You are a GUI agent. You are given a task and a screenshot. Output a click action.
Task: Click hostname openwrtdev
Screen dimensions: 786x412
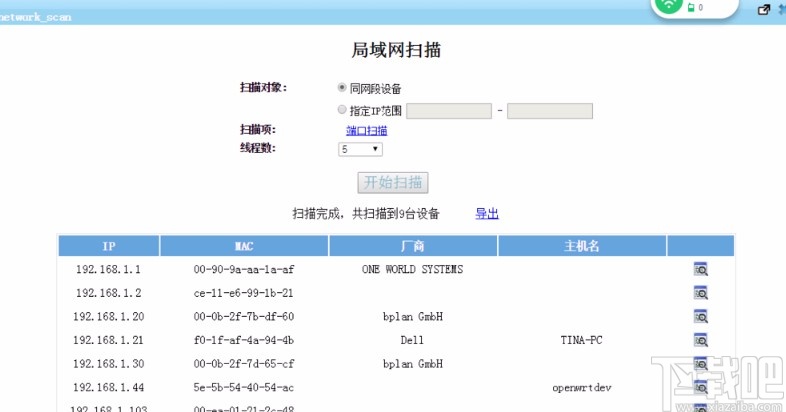(x=581, y=387)
